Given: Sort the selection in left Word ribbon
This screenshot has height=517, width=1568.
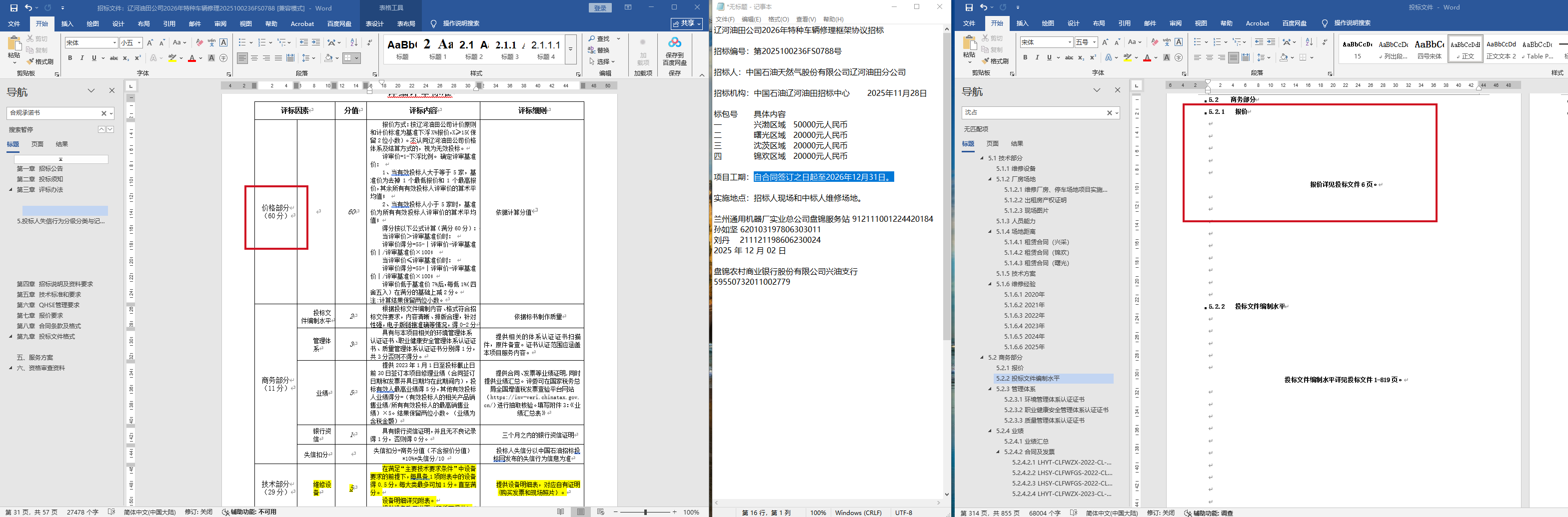Looking at the screenshot, I should pos(354,42).
